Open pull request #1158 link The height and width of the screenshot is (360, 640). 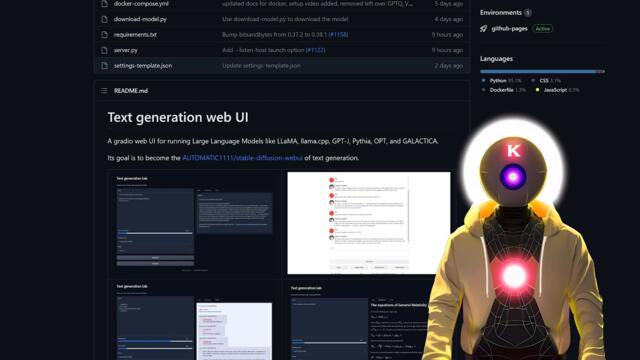(x=338, y=35)
